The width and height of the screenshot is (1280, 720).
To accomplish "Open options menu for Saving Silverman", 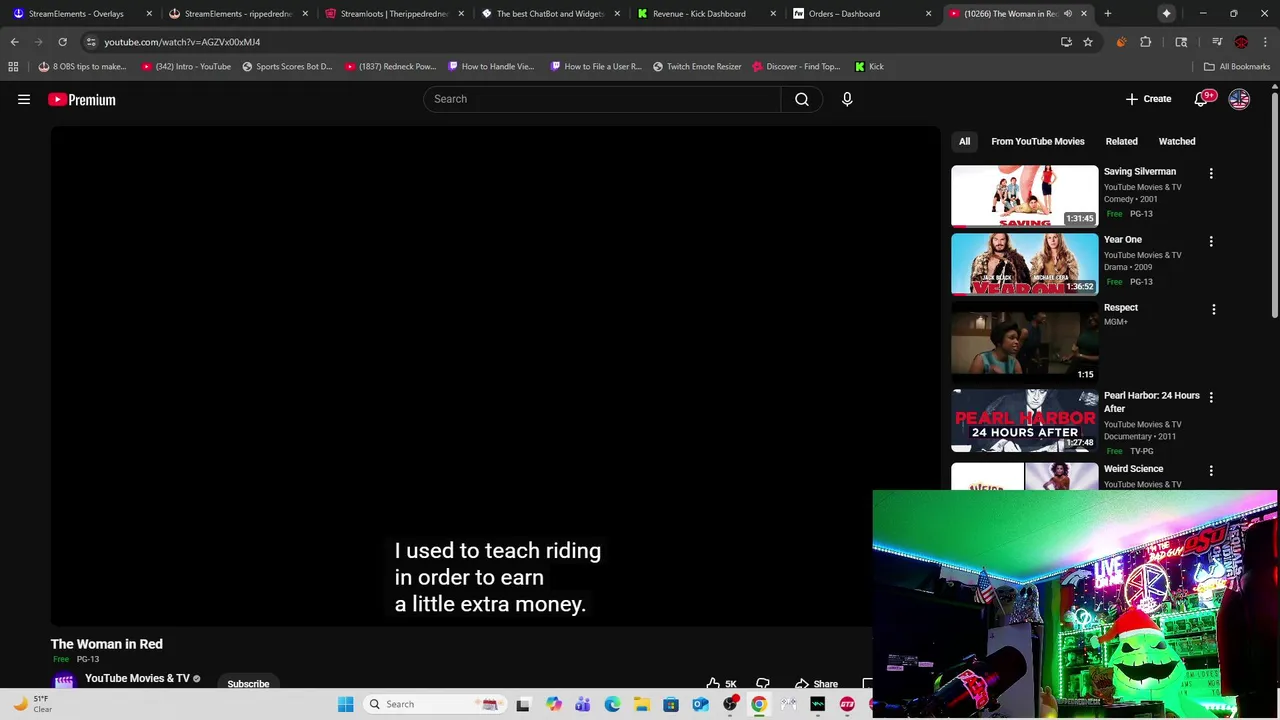I will [1211, 173].
